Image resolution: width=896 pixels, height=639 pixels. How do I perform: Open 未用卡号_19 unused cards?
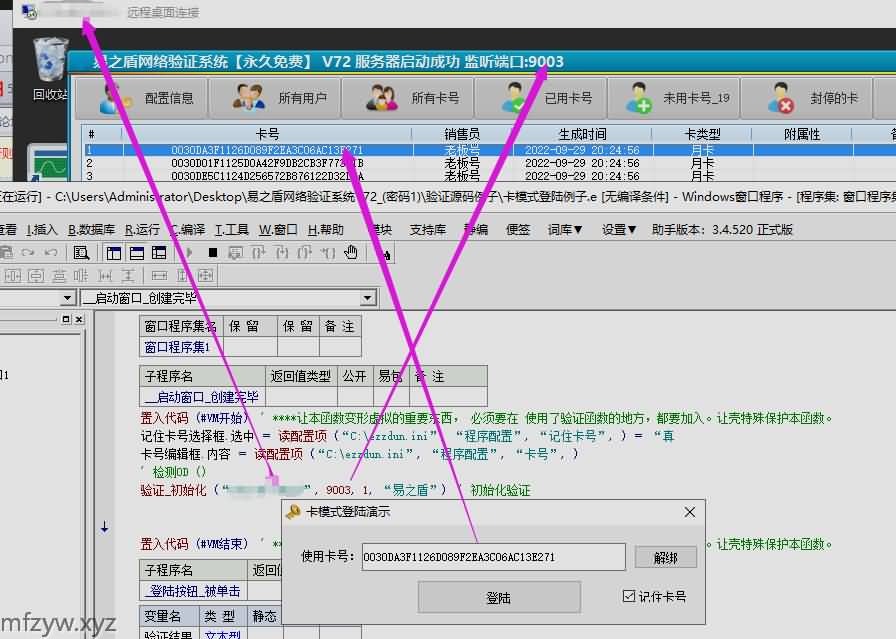click(x=674, y=99)
